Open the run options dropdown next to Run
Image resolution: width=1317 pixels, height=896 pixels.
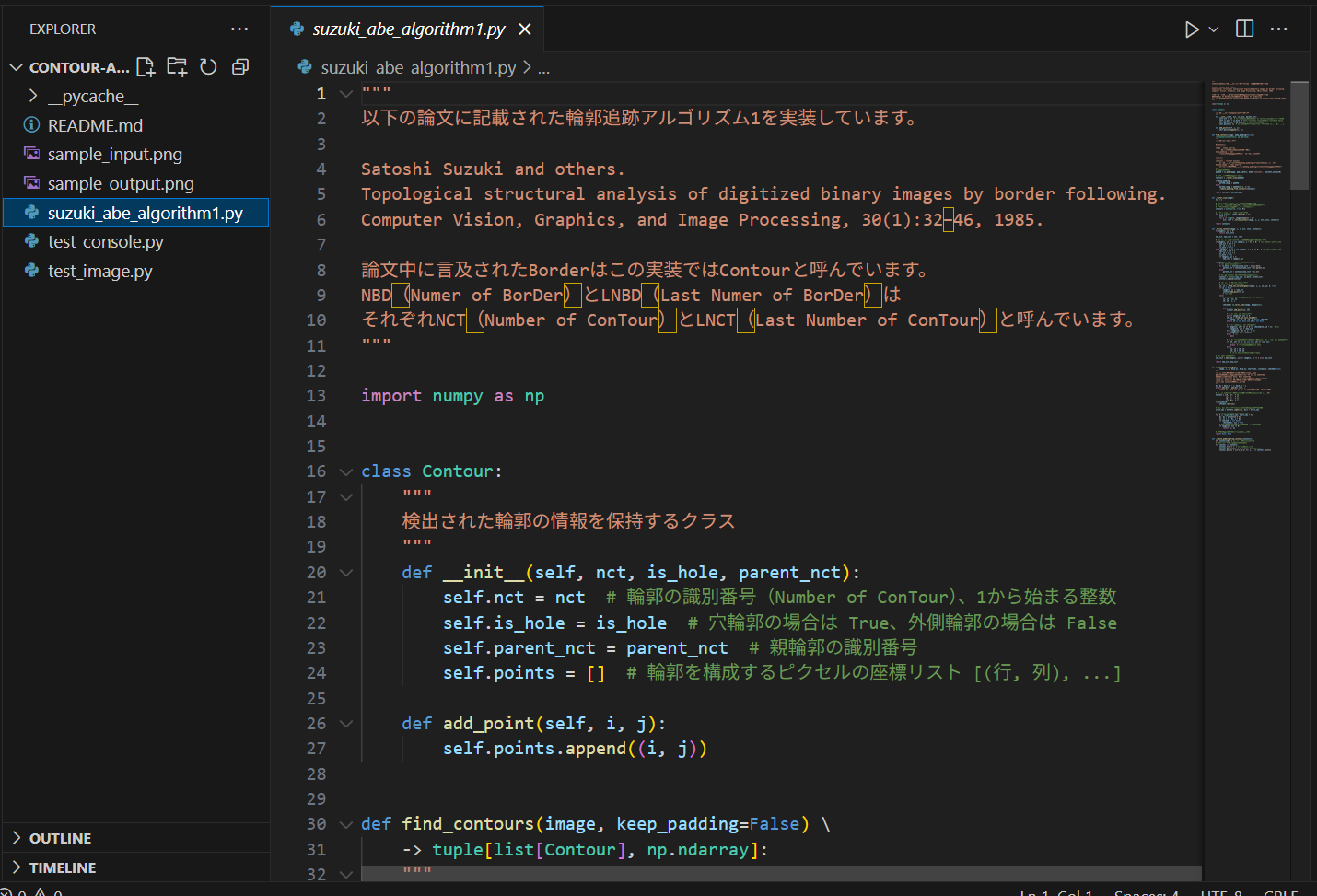click(x=1212, y=29)
